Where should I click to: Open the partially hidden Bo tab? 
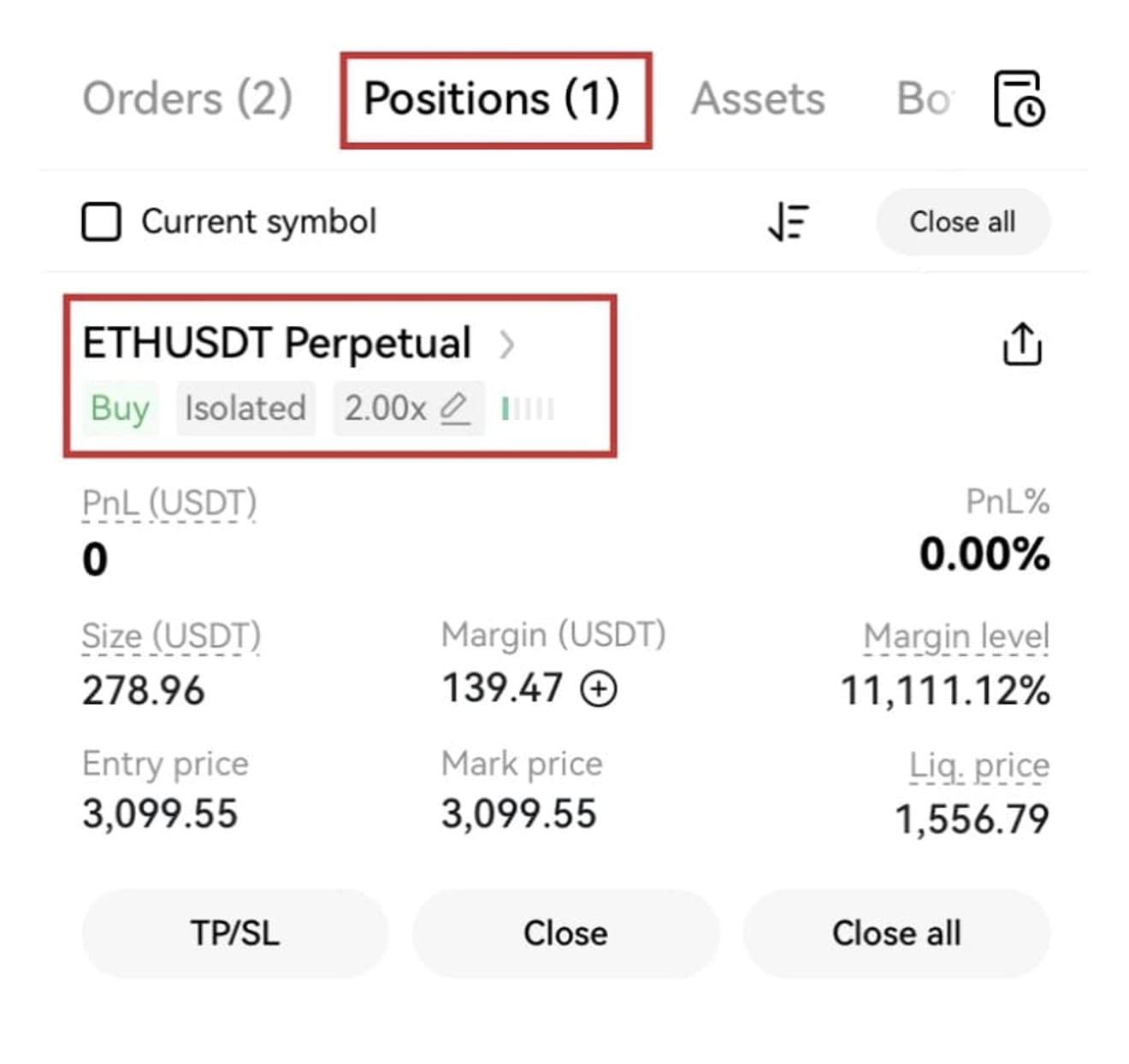[x=924, y=98]
